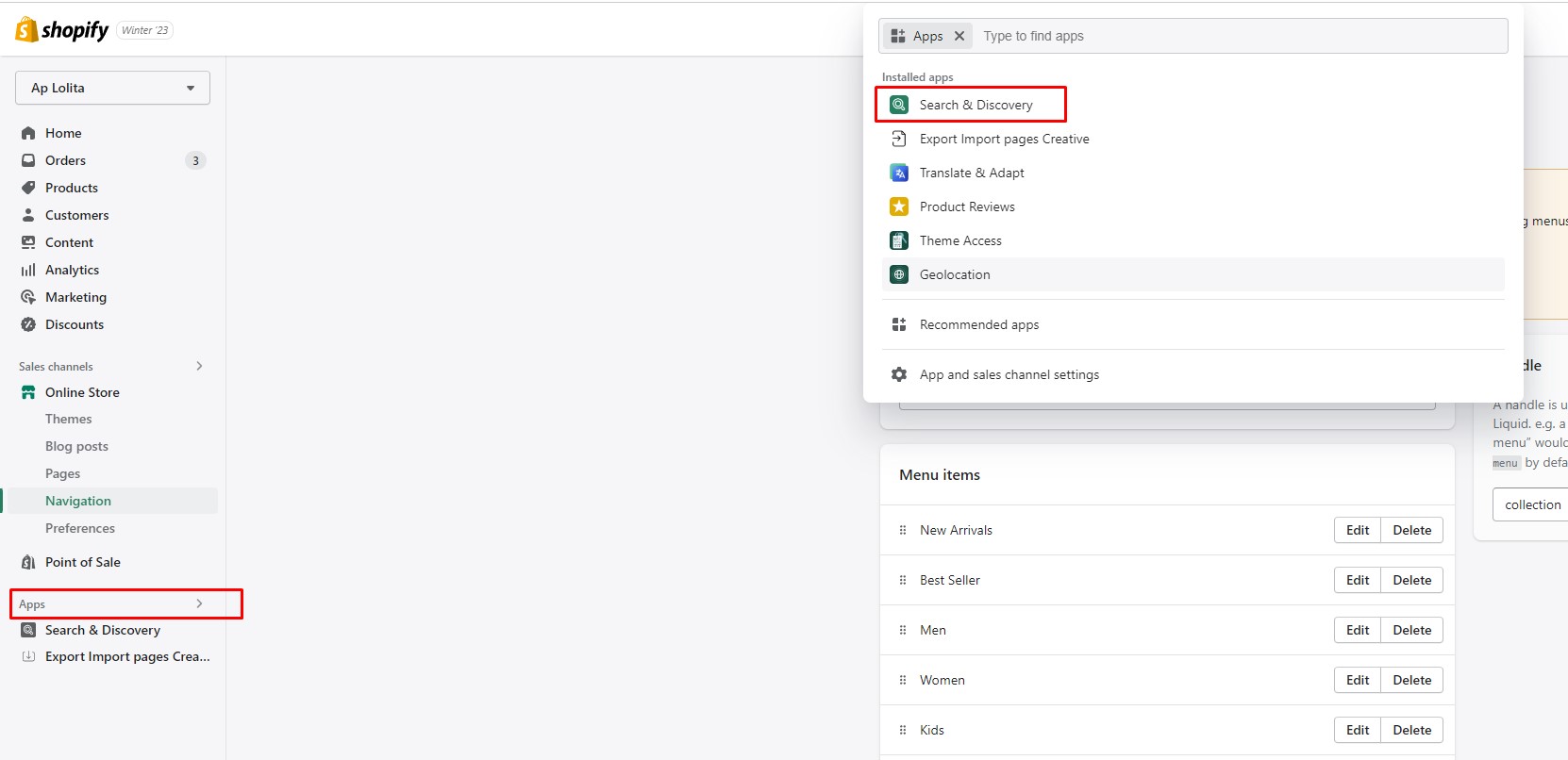Click the App and sales channel settings gear
Screen dimensions: 1568x760
899,374
